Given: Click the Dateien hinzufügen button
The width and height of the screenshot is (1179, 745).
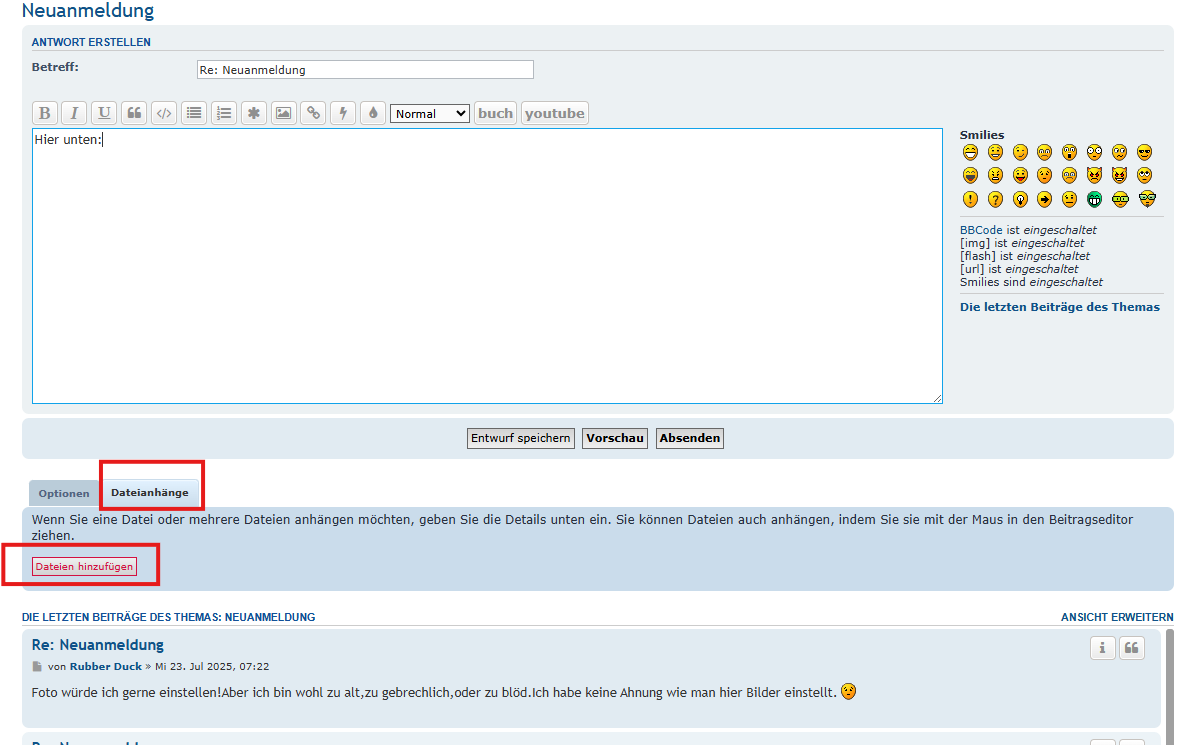Looking at the screenshot, I should coord(84,567).
